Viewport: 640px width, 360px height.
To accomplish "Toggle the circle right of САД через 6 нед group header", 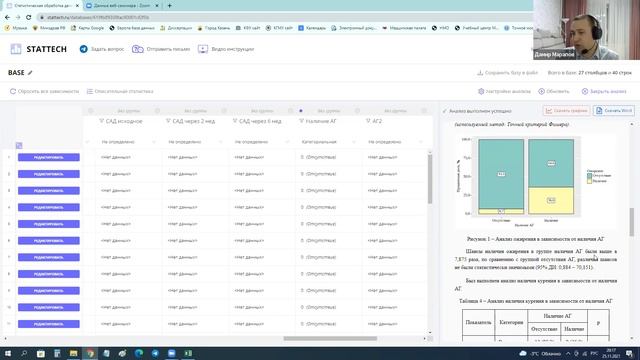I will coord(291,111).
